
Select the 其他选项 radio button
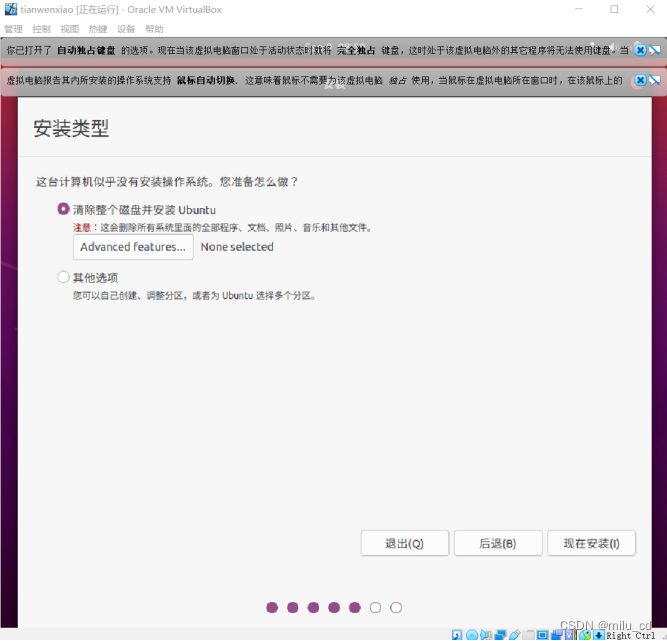click(63, 277)
